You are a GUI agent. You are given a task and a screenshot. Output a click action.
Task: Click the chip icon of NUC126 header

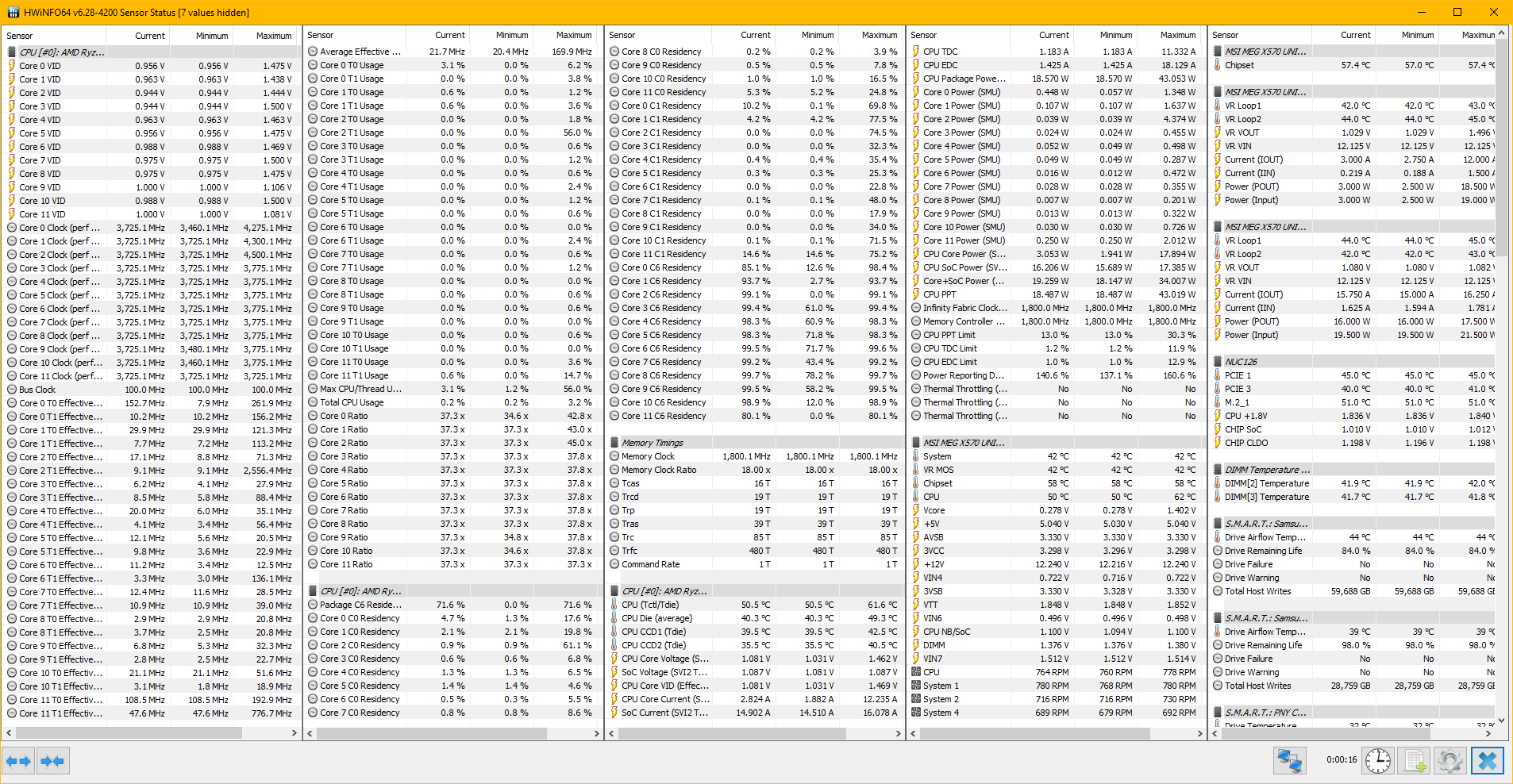[x=1218, y=362]
